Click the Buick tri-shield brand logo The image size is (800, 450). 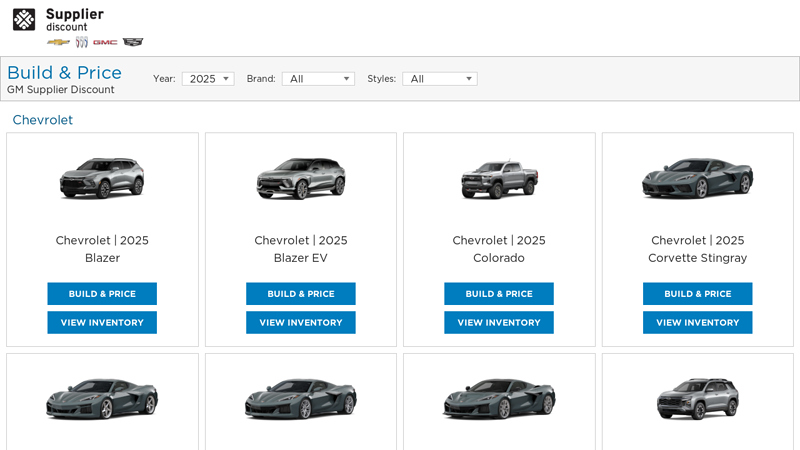tap(82, 42)
